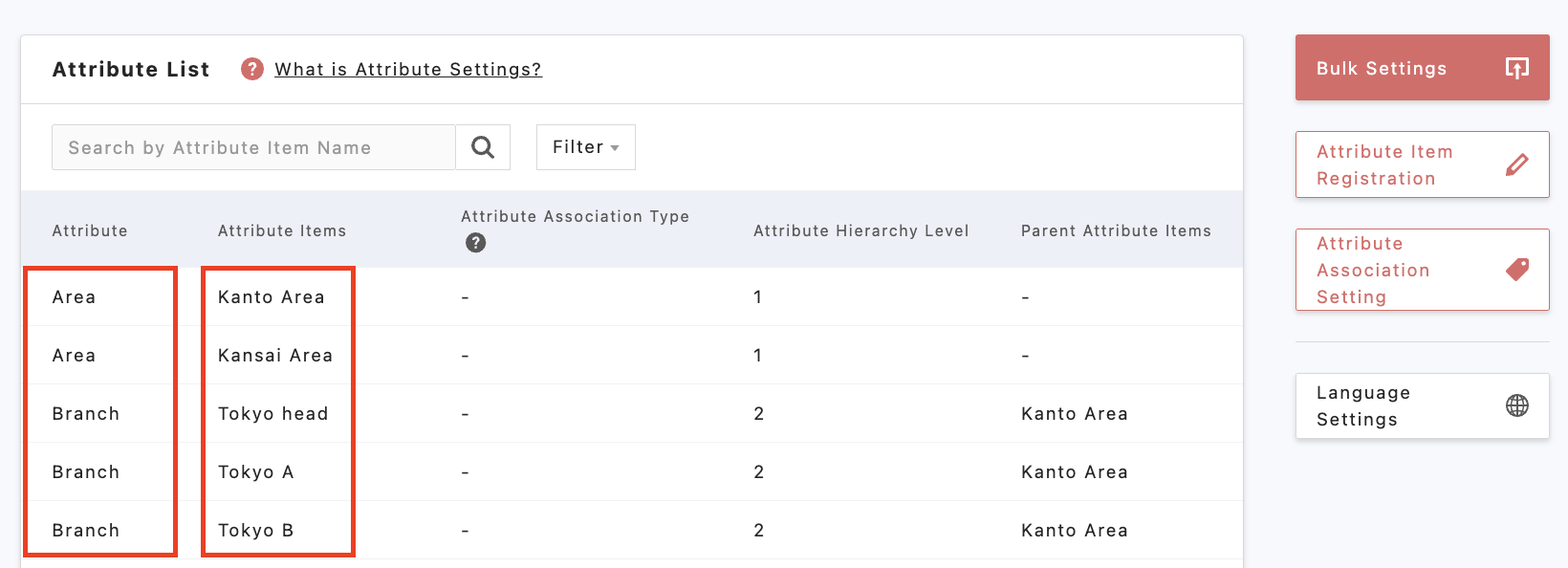Click the tag icon for Attribute Association Setting

[x=1517, y=270]
